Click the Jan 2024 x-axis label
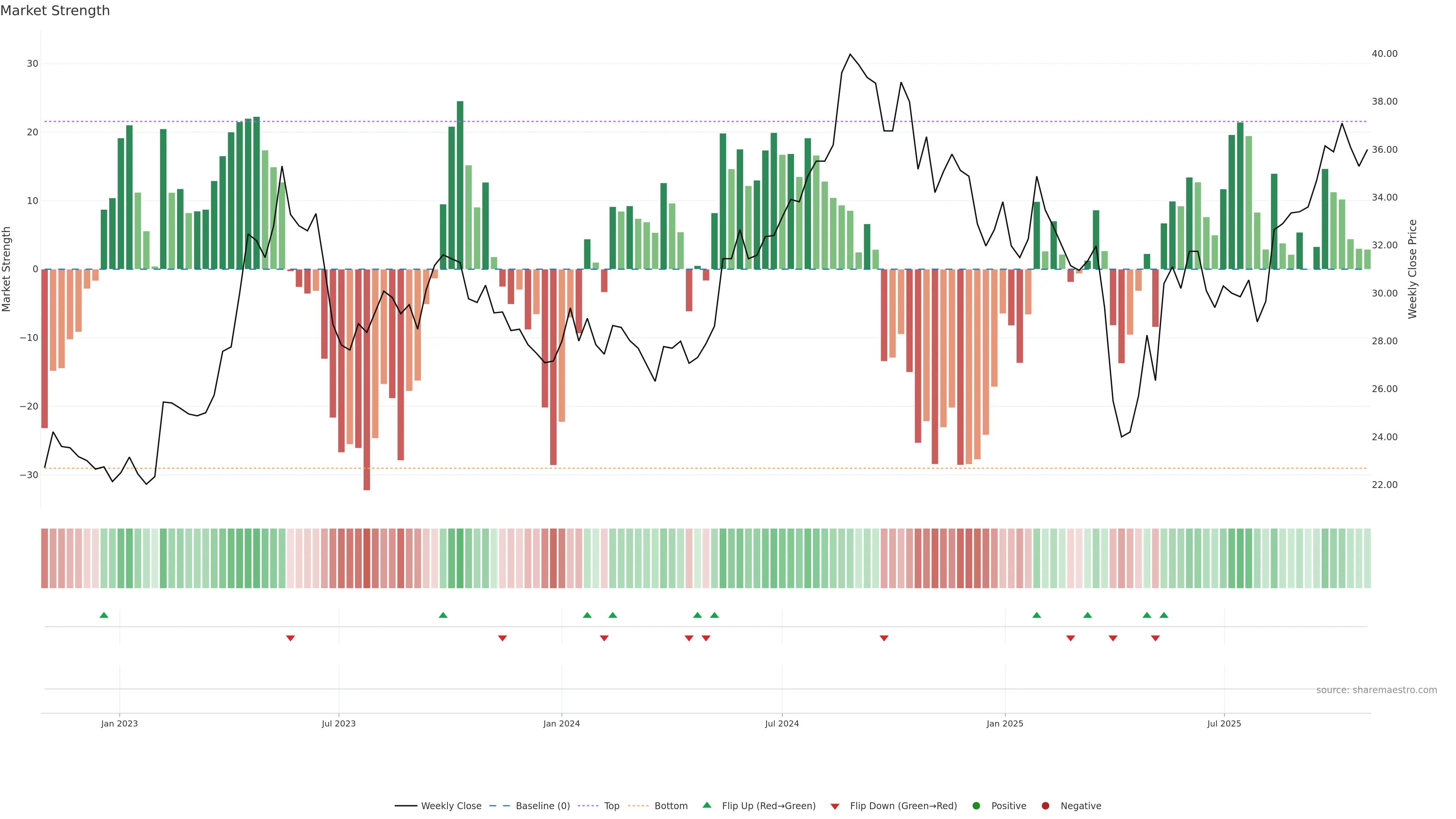 (x=561, y=723)
